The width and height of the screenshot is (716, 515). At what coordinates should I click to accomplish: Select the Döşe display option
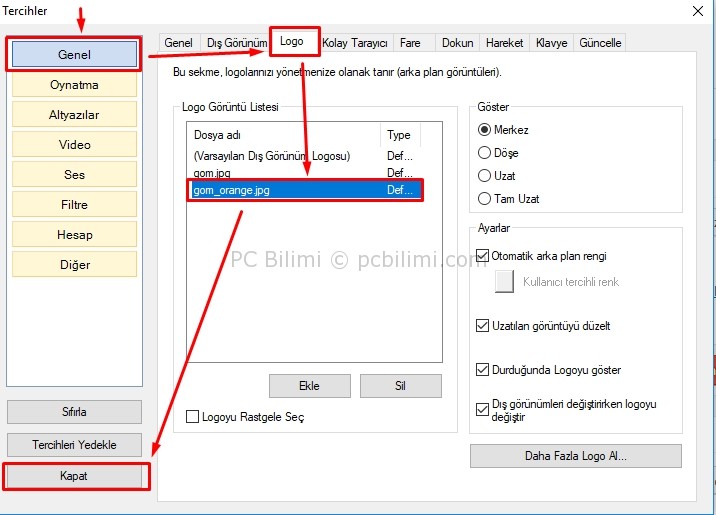(x=484, y=152)
